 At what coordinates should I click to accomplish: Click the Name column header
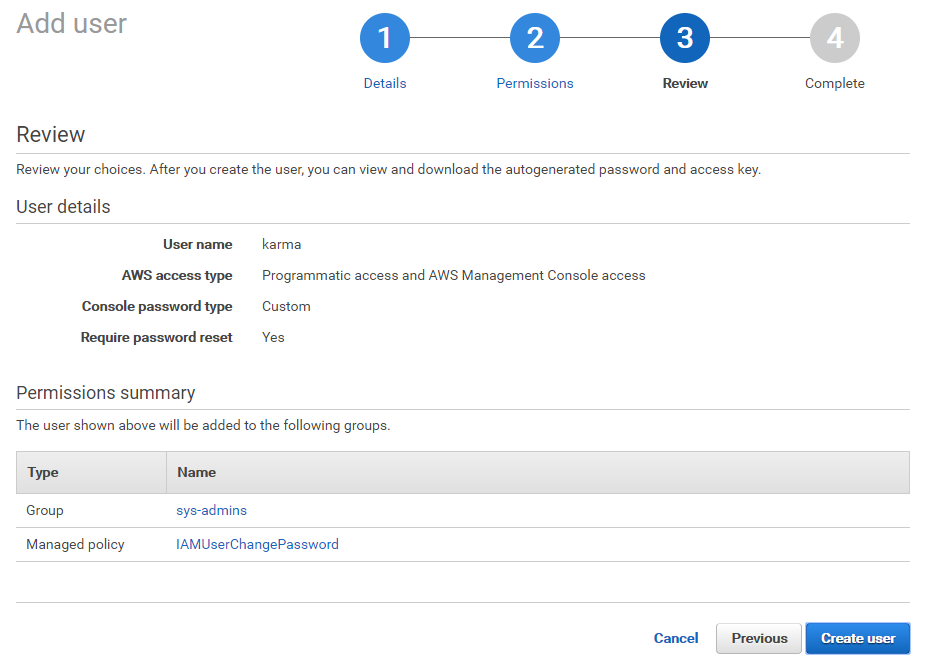[196, 472]
